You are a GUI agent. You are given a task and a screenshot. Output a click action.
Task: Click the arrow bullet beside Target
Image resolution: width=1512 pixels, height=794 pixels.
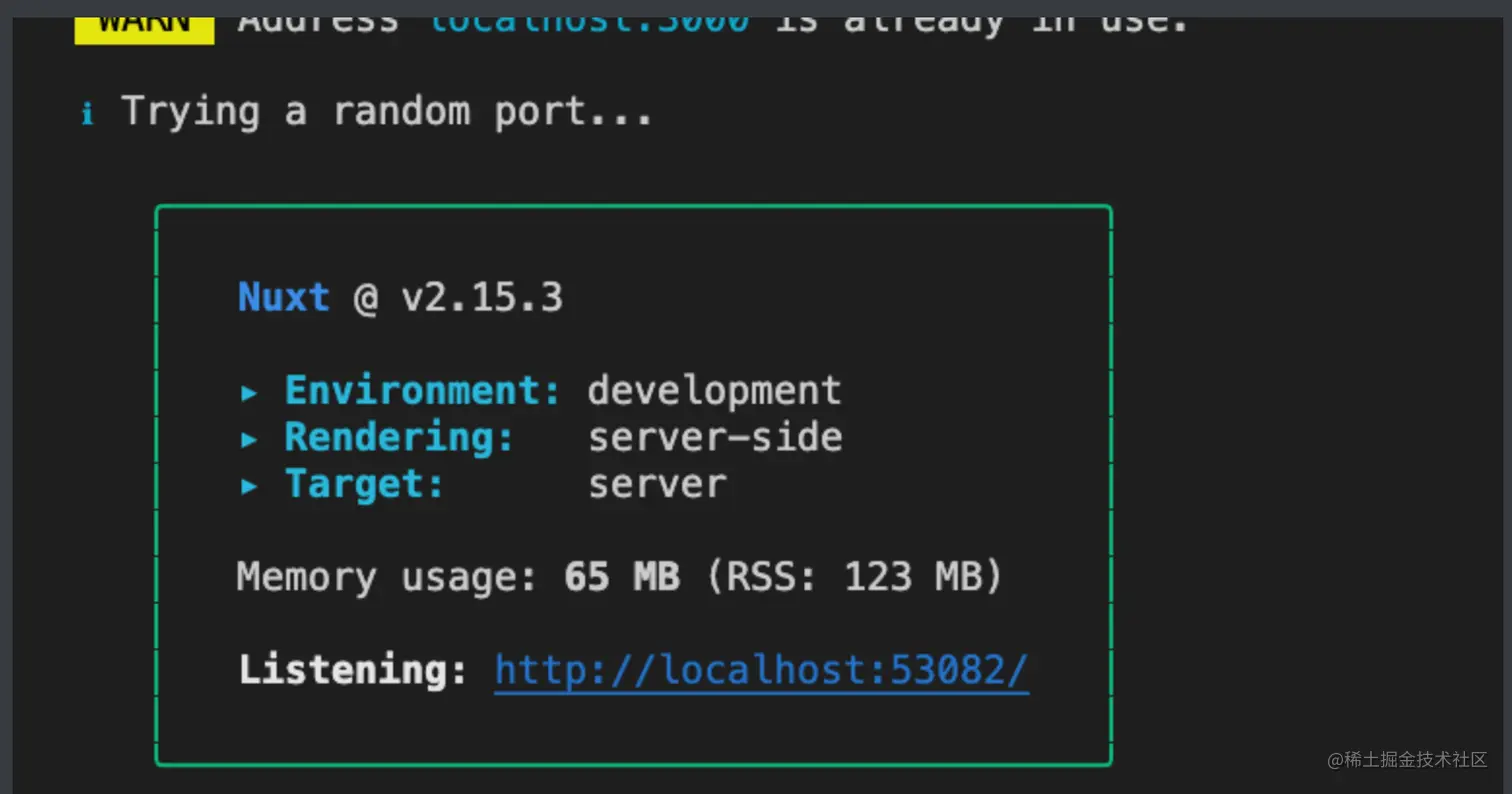point(249,486)
